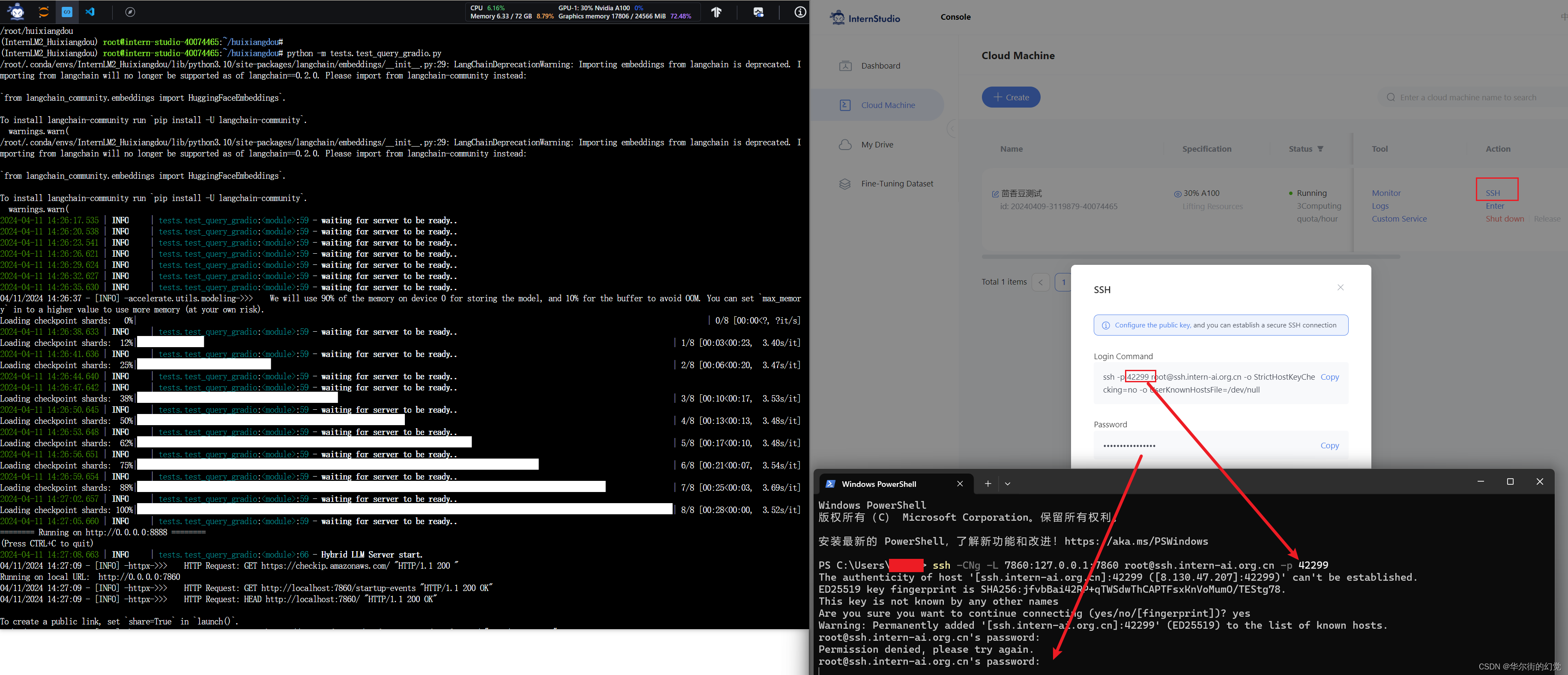Open the Status column filter
The image size is (1568, 675).
tap(1320, 149)
